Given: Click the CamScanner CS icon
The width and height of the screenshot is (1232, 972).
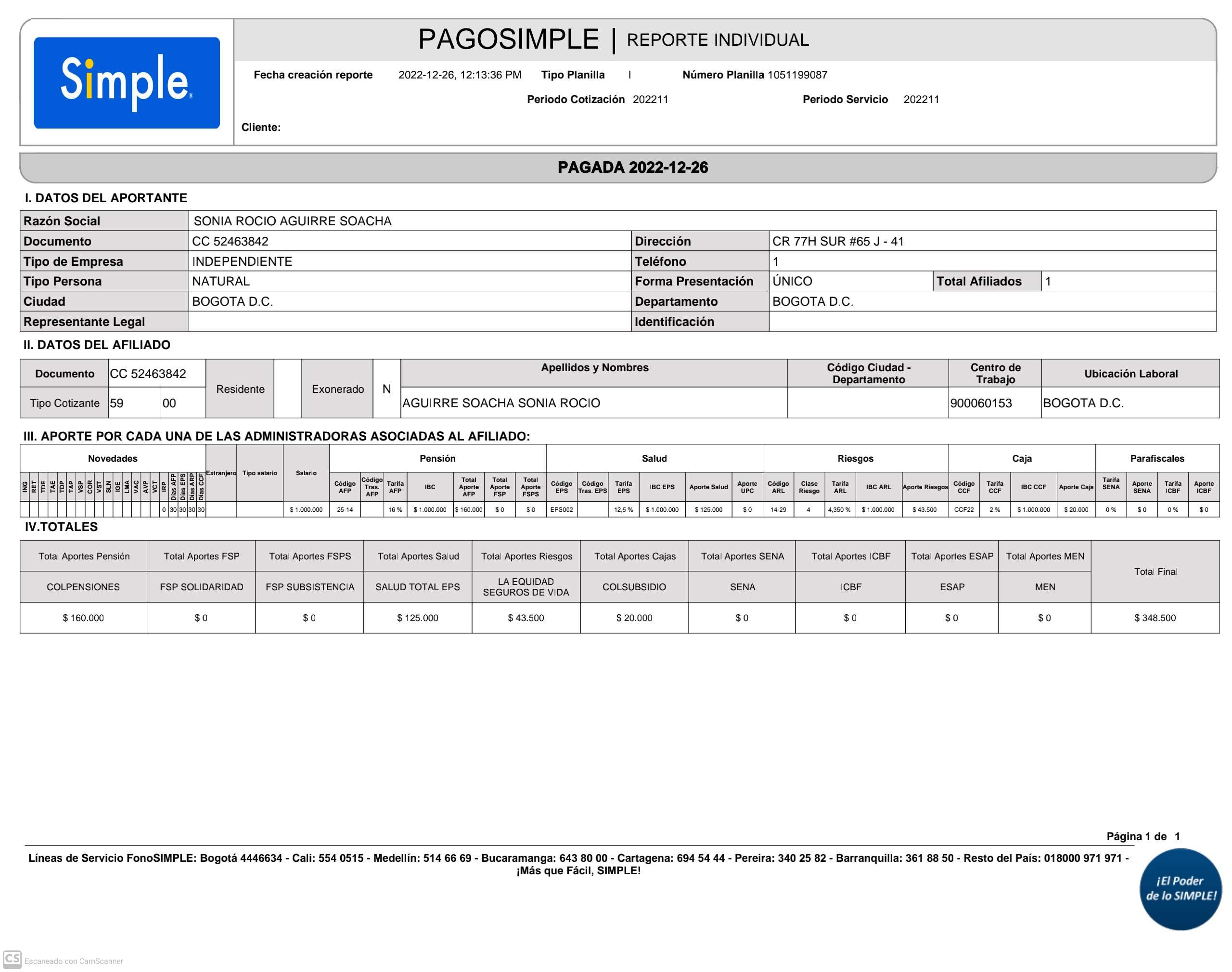Looking at the screenshot, I should point(12,959).
